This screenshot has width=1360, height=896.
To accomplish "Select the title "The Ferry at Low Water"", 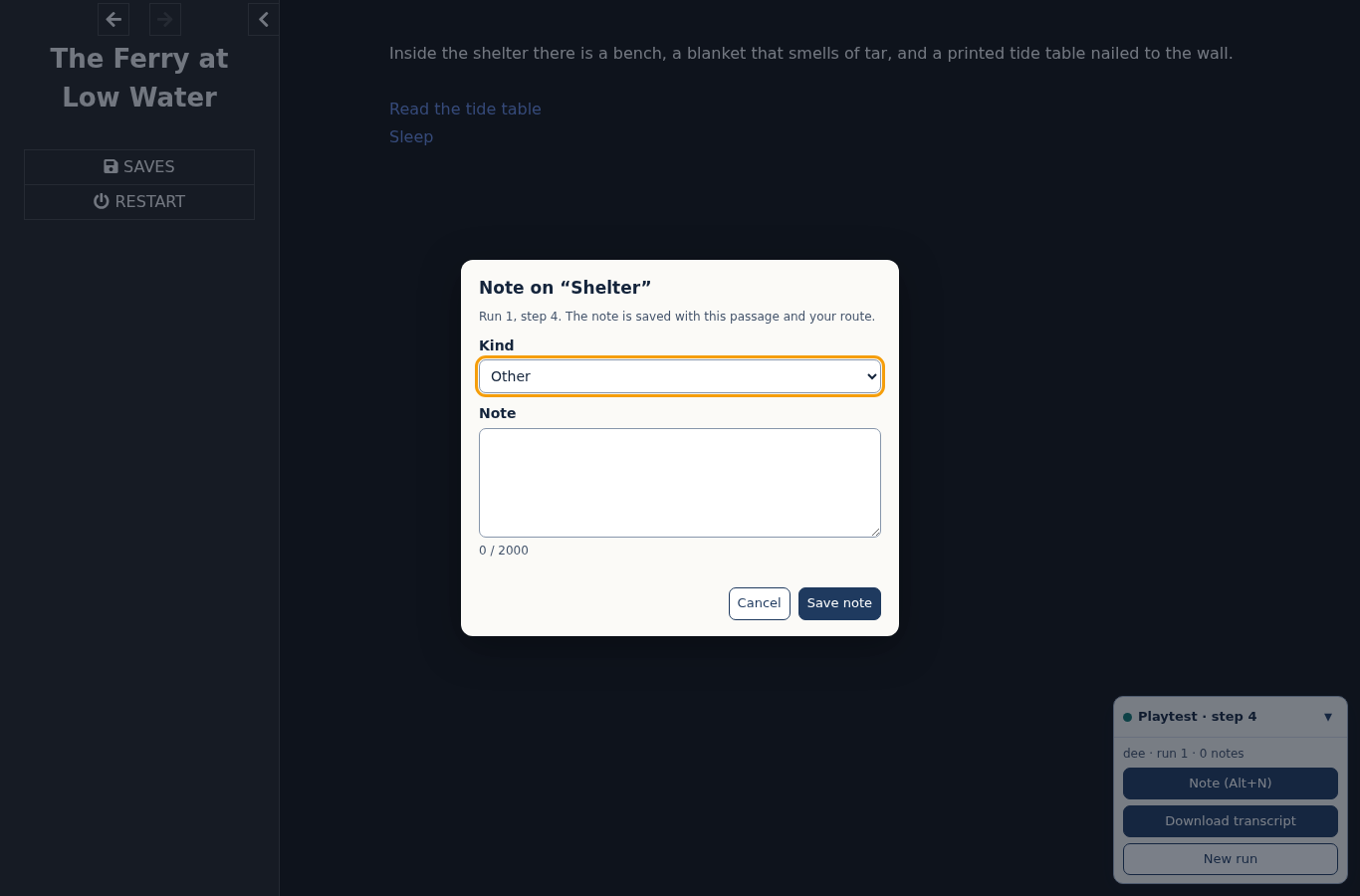I will point(139,78).
